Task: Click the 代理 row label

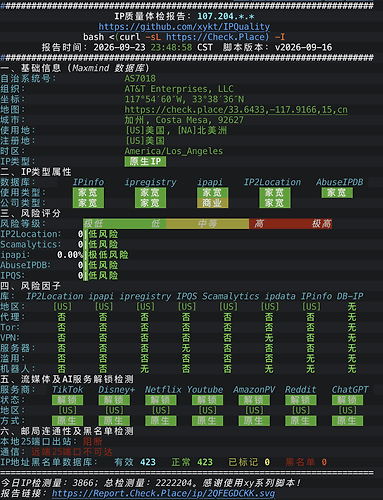Action: [13, 317]
